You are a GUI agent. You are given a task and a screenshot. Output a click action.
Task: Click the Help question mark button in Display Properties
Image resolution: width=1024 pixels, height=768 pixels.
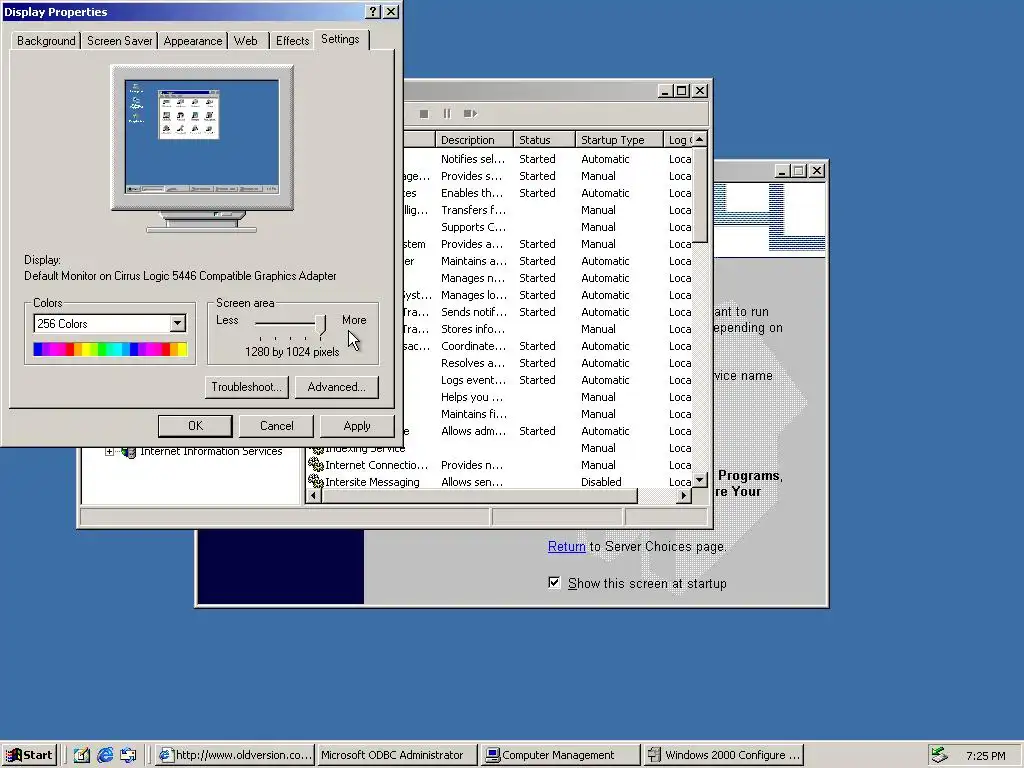pos(373,12)
